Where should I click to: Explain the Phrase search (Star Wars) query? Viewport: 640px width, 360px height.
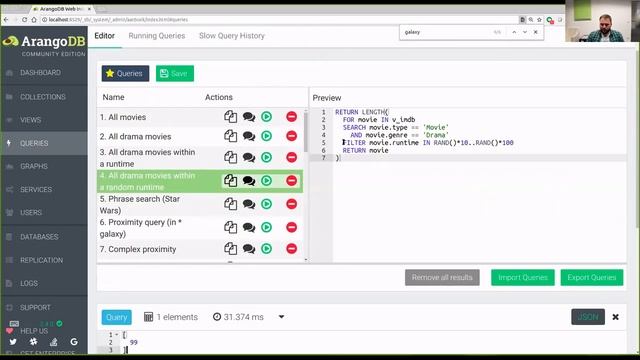pos(249,204)
